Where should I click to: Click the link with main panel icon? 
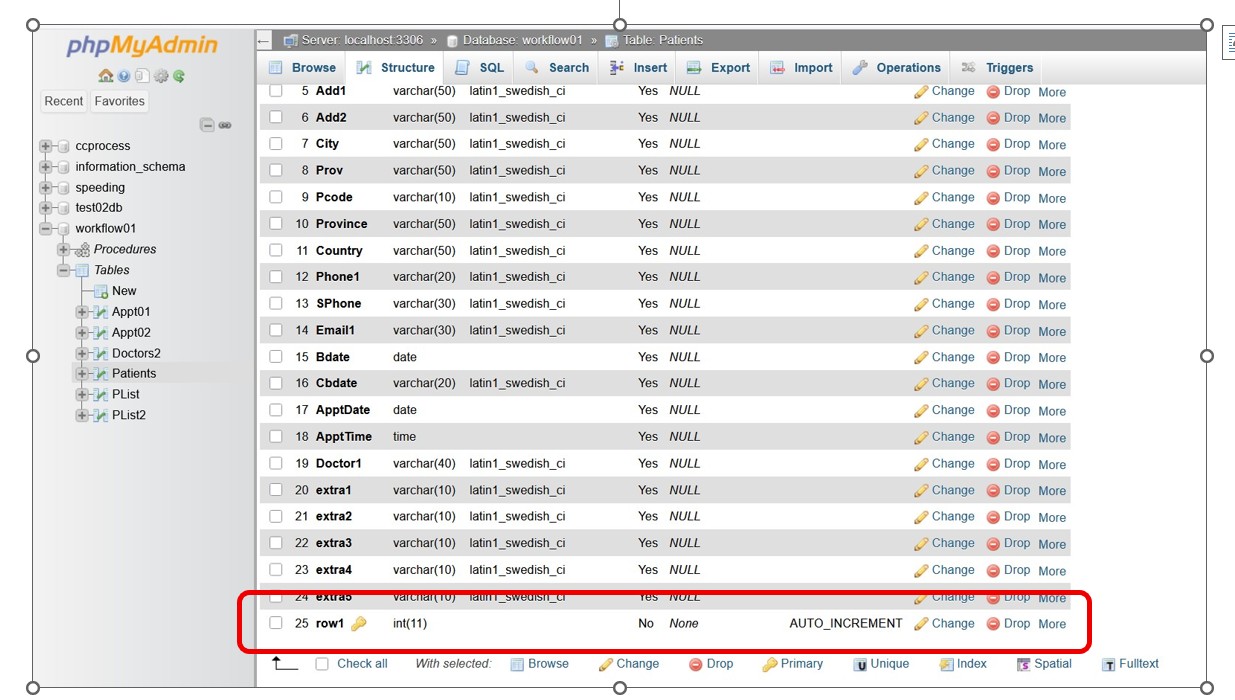[225, 125]
